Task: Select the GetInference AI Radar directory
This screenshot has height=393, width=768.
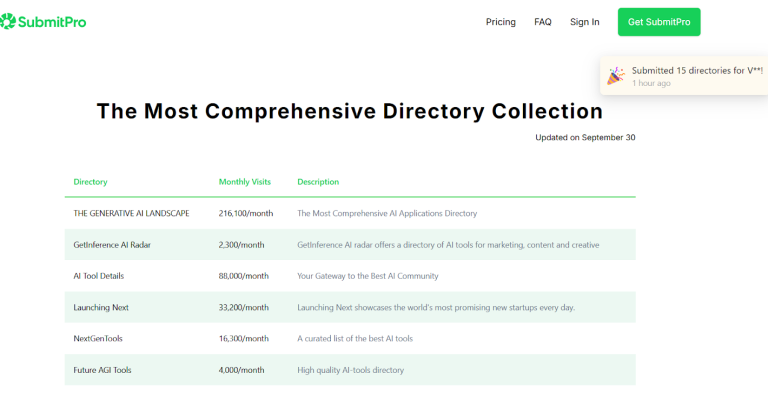Action: click(x=112, y=245)
